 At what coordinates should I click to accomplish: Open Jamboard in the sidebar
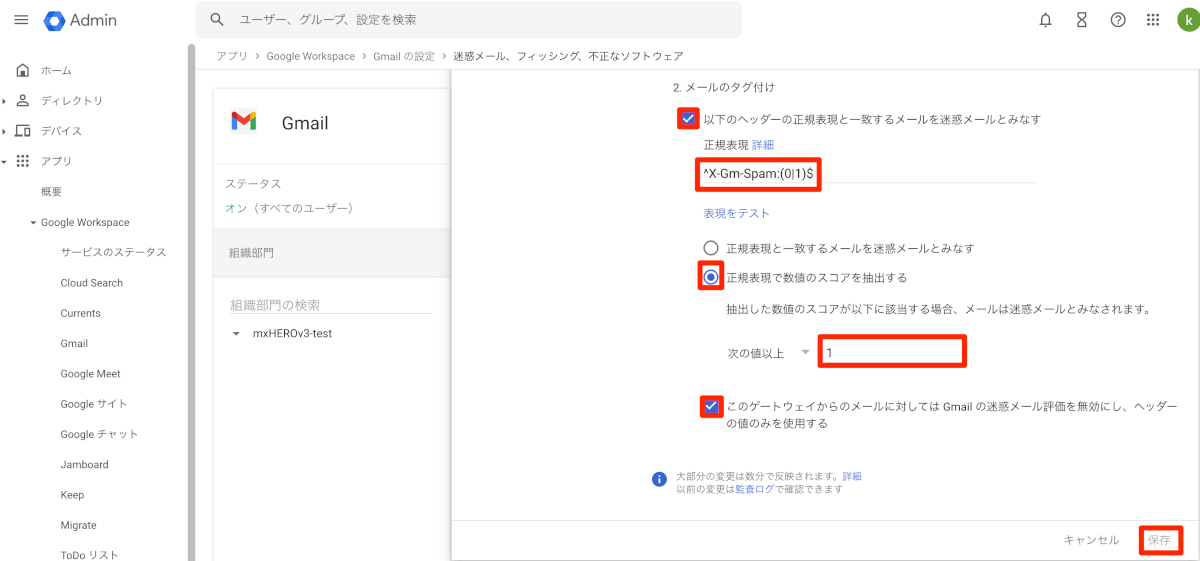point(84,464)
